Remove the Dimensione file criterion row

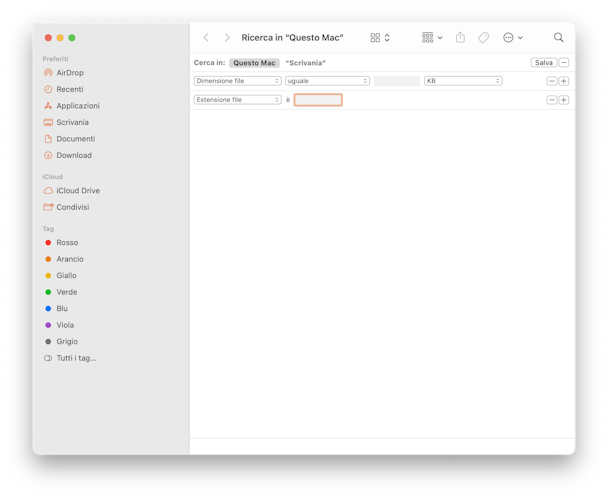(x=551, y=81)
